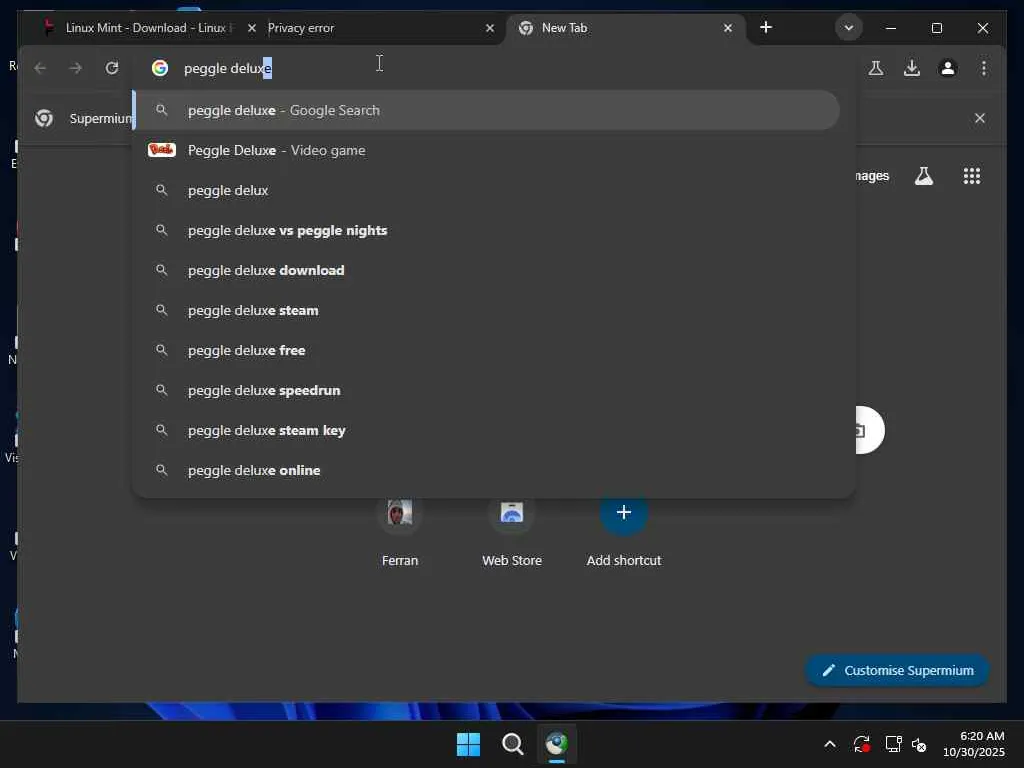The width and height of the screenshot is (1024, 768).
Task: Click the muted volume tray icon
Action: (x=919, y=744)
